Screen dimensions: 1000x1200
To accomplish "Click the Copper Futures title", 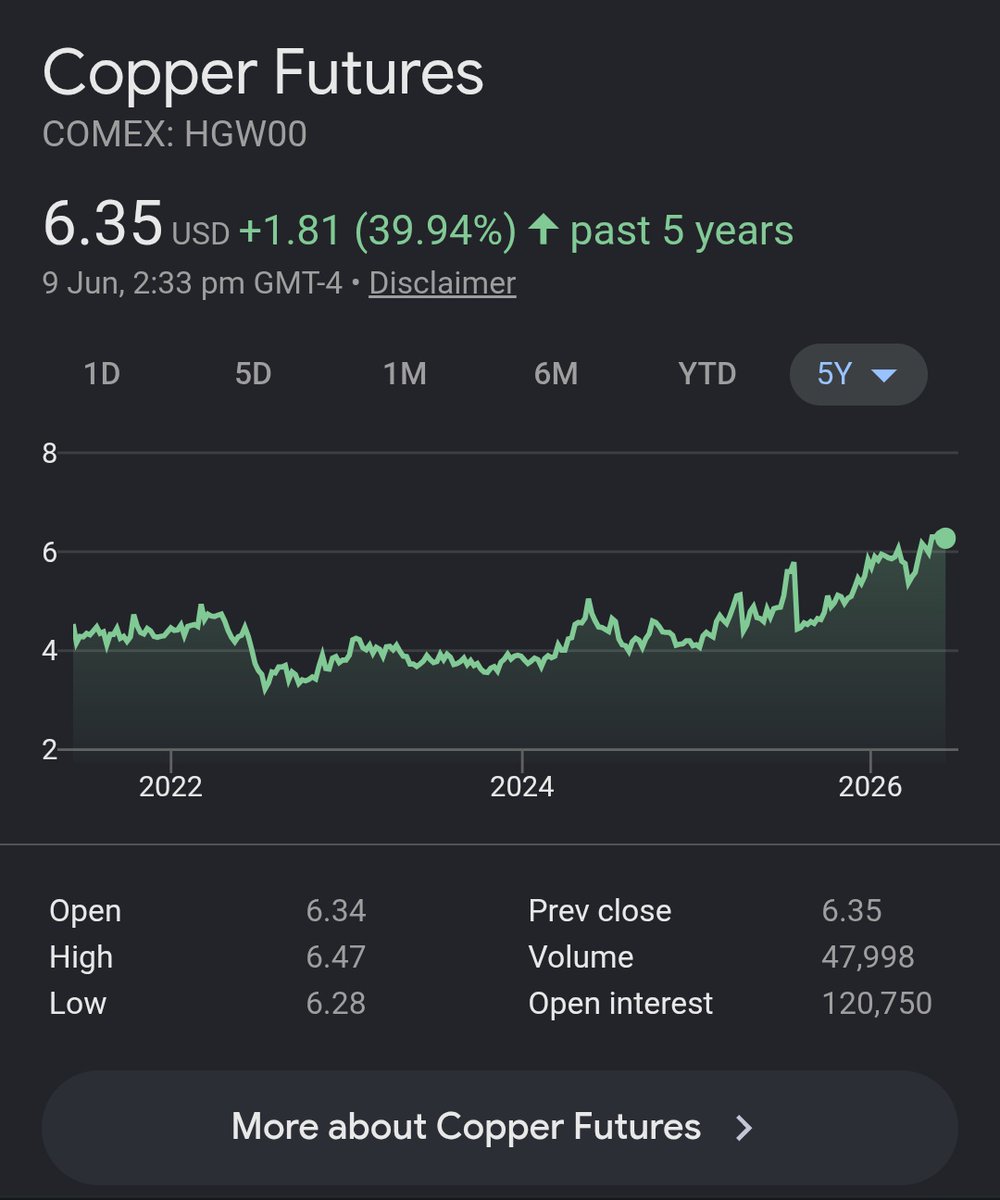I will [264, 73].
